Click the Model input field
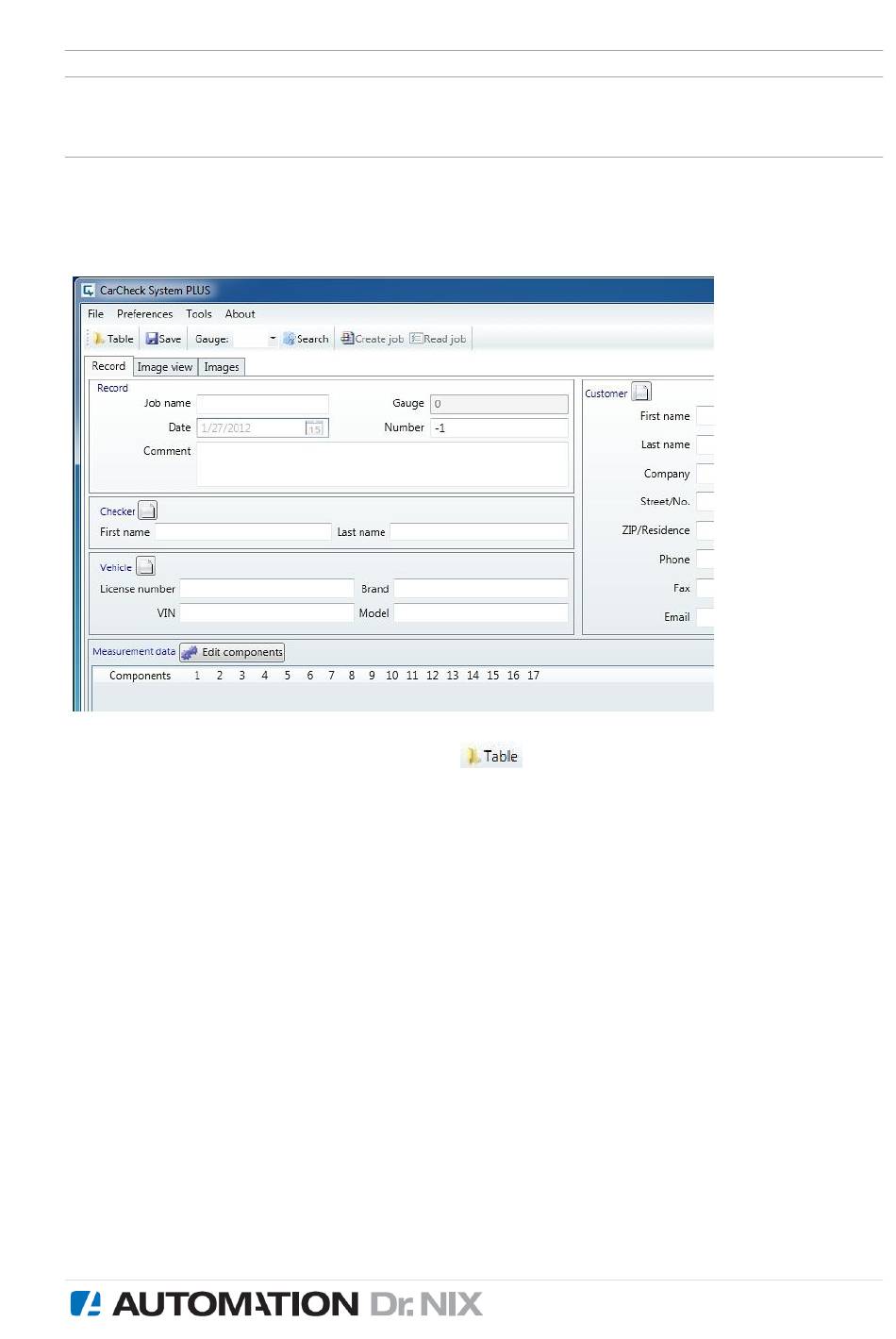 pyautogui.click(x=481, y=613)
